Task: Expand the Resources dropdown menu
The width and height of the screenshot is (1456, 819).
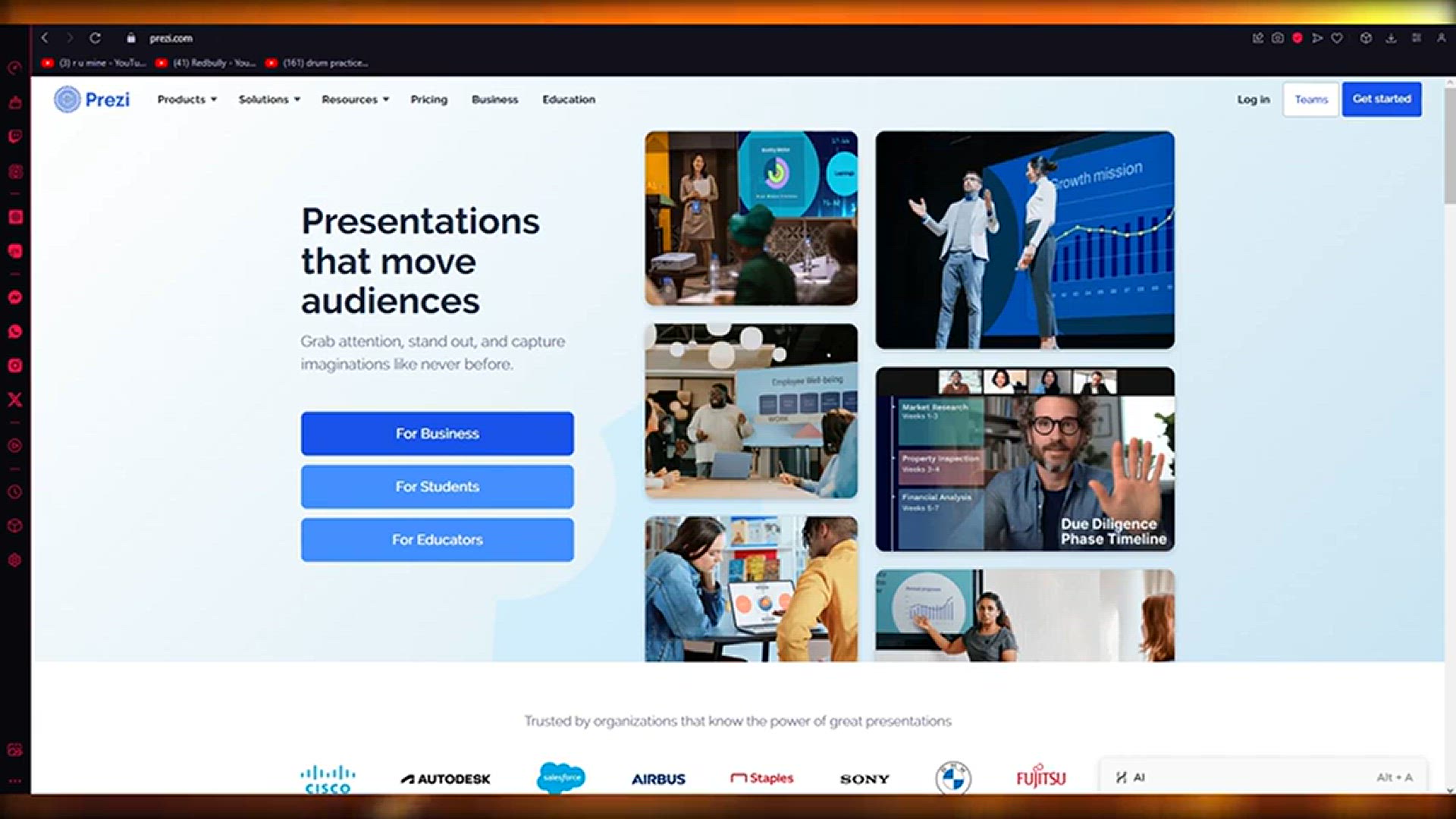Action: [x=355, y=99]
